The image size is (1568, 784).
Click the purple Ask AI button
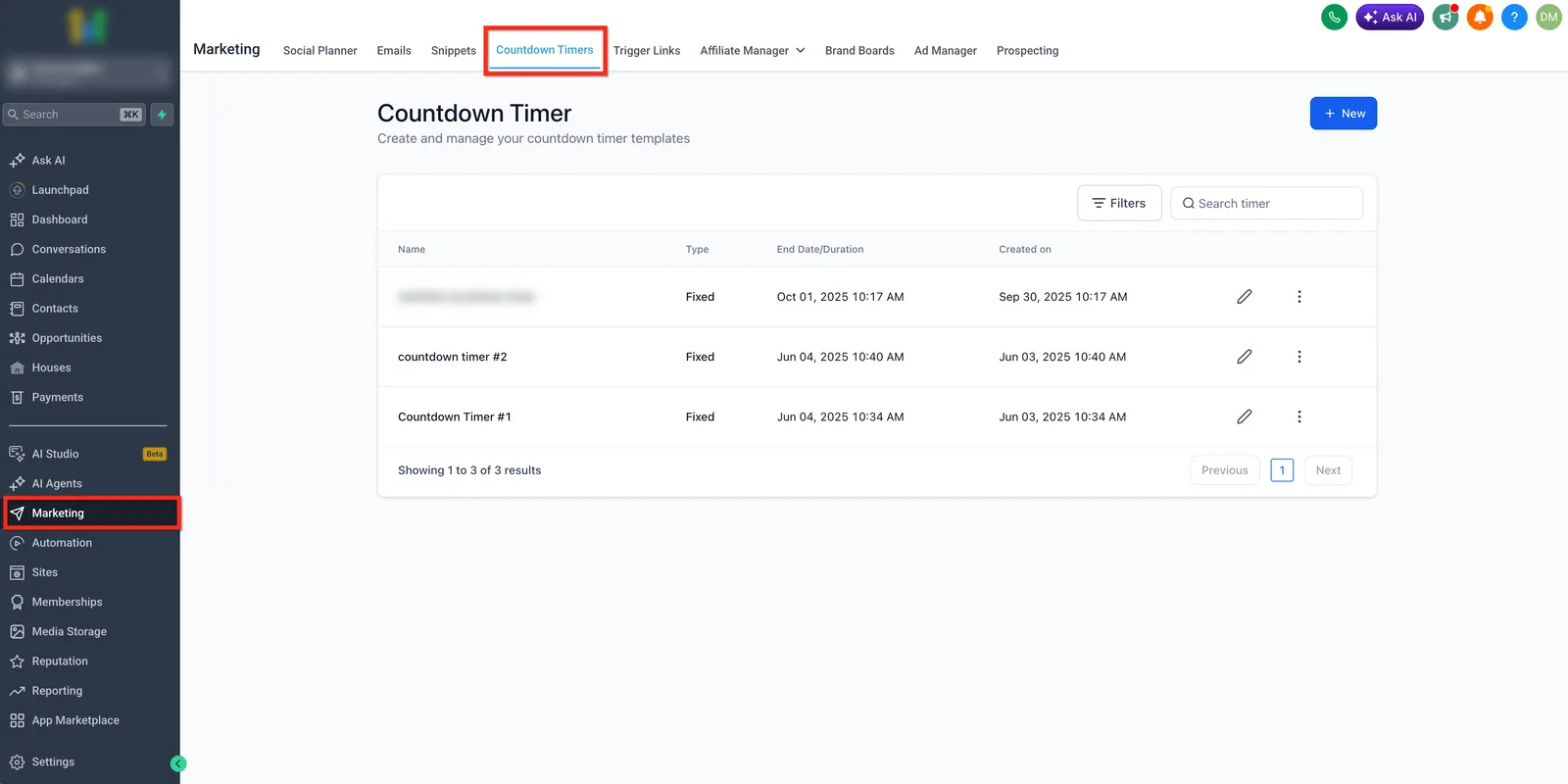(x=1390, y=17)
